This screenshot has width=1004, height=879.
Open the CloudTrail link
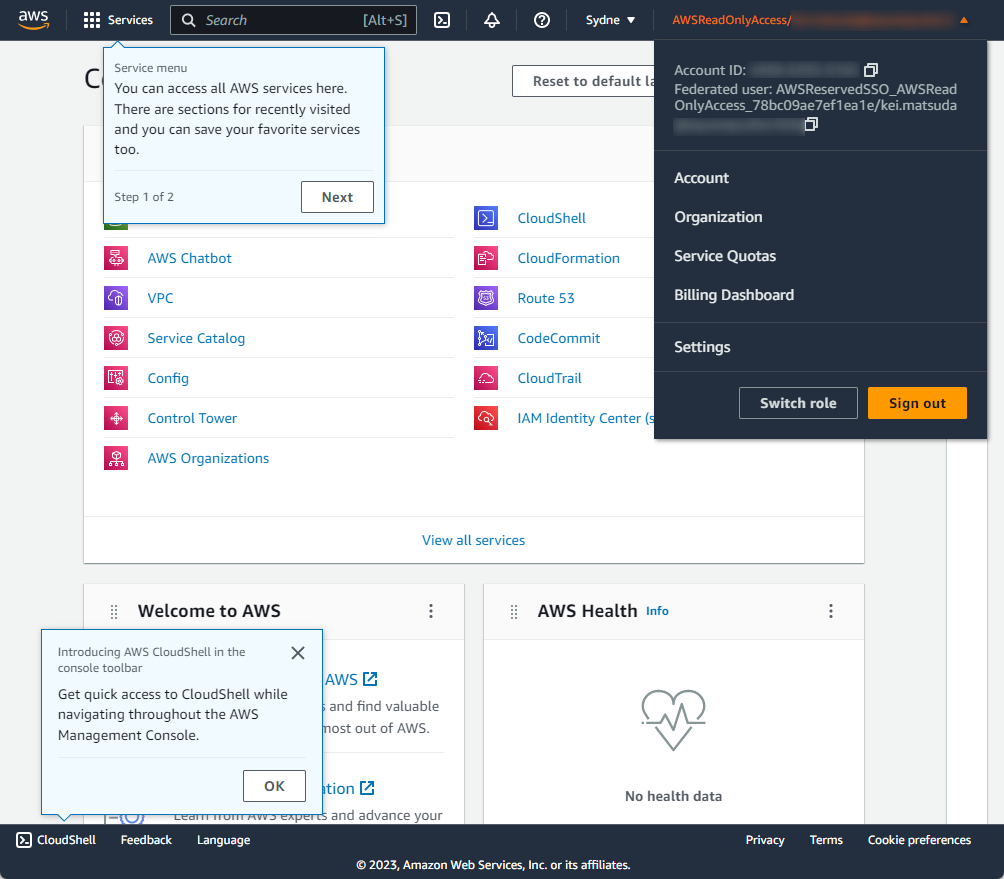click(x=549, y=378)
